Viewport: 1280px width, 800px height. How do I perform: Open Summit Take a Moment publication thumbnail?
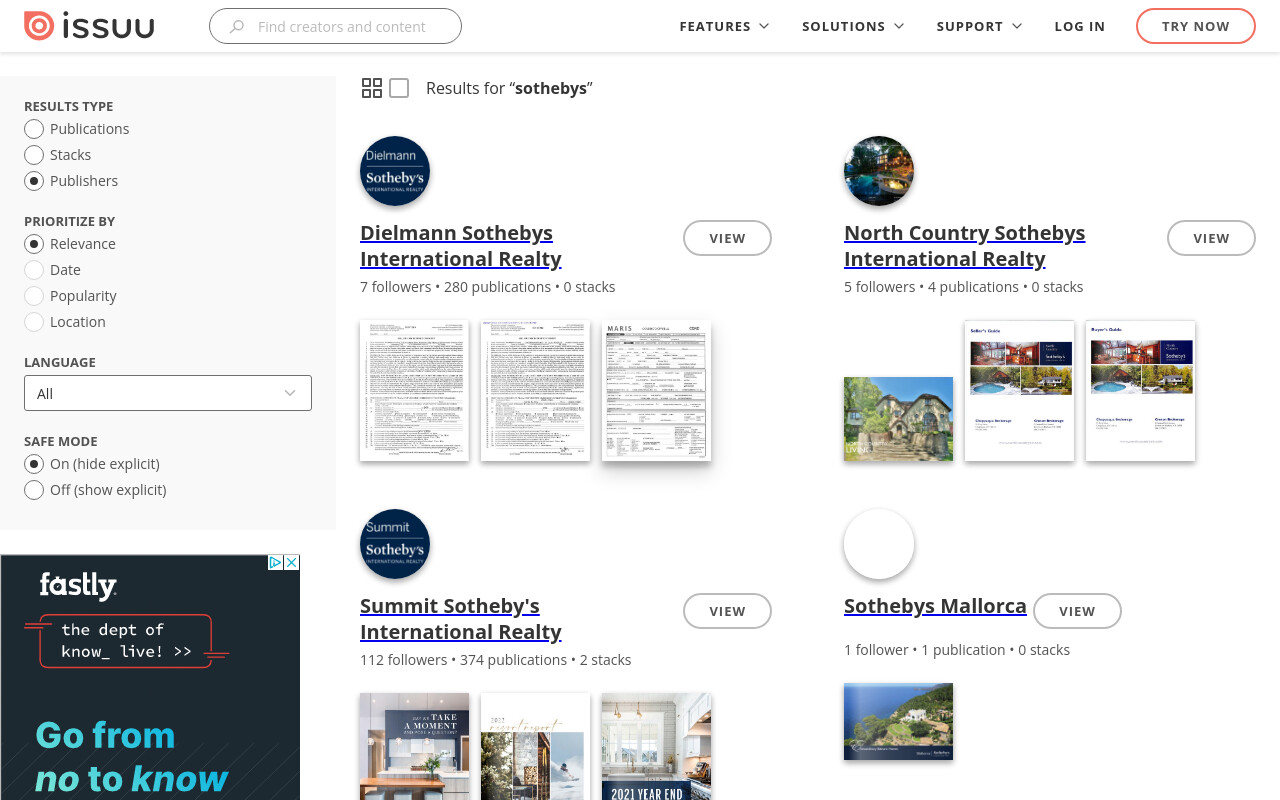click(x=414, y=747)
